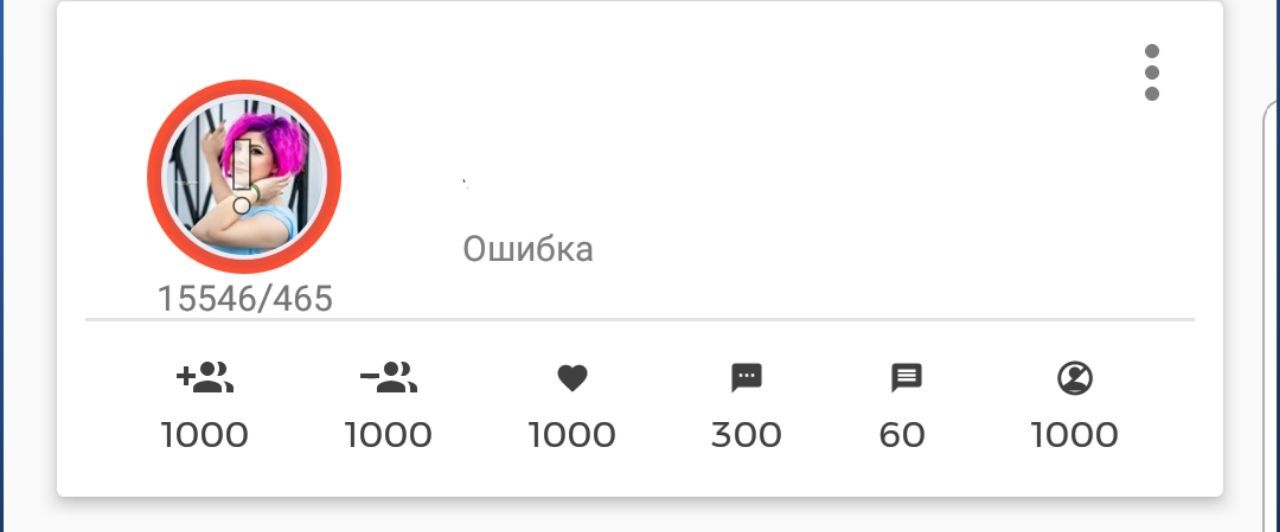Image resolution: width=1280 pixels, height=532 pixels.
Task: Click the remove followers icon
Action: (x=388, y=378)
